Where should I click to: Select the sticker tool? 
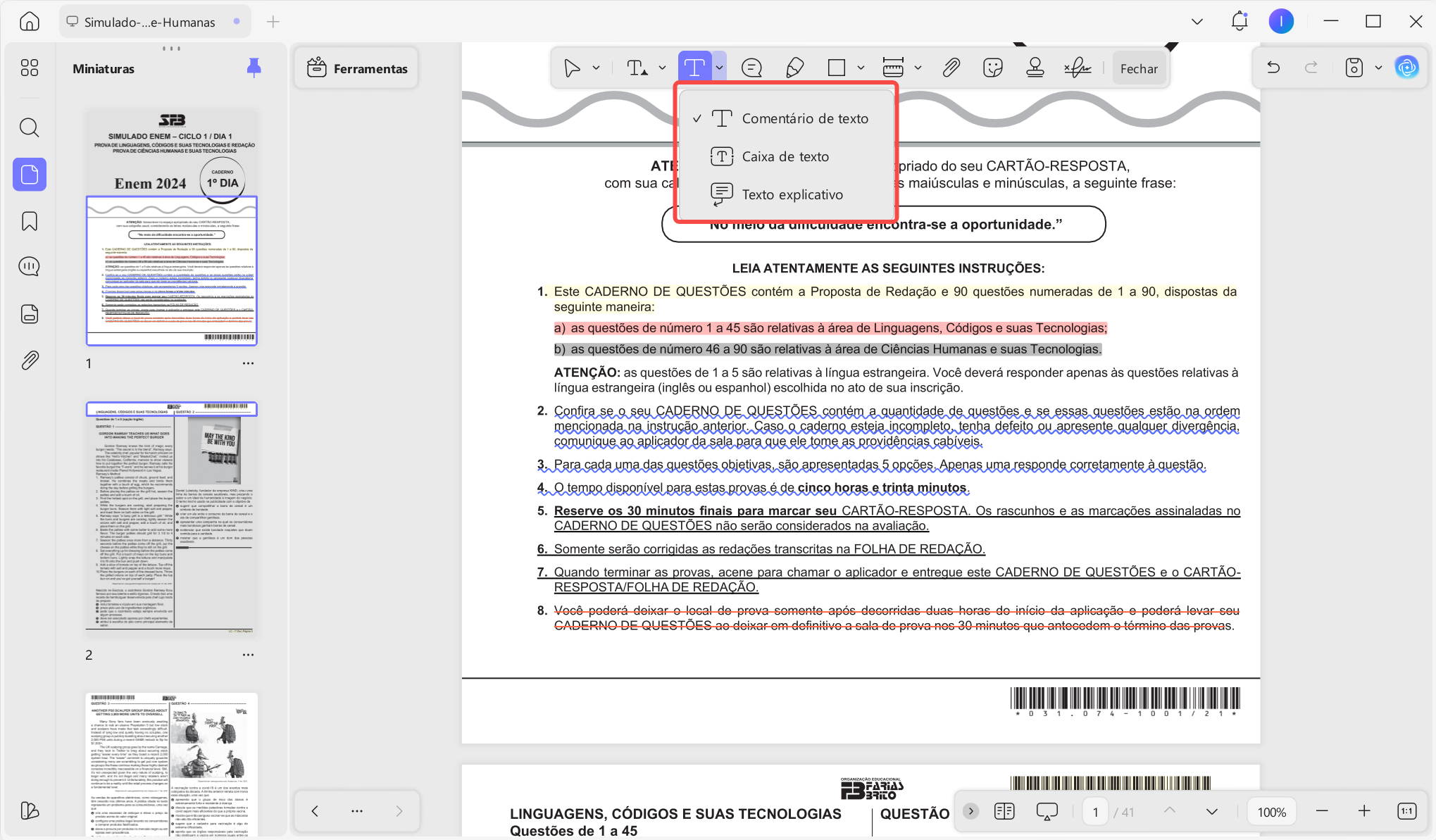pos(993,68)
